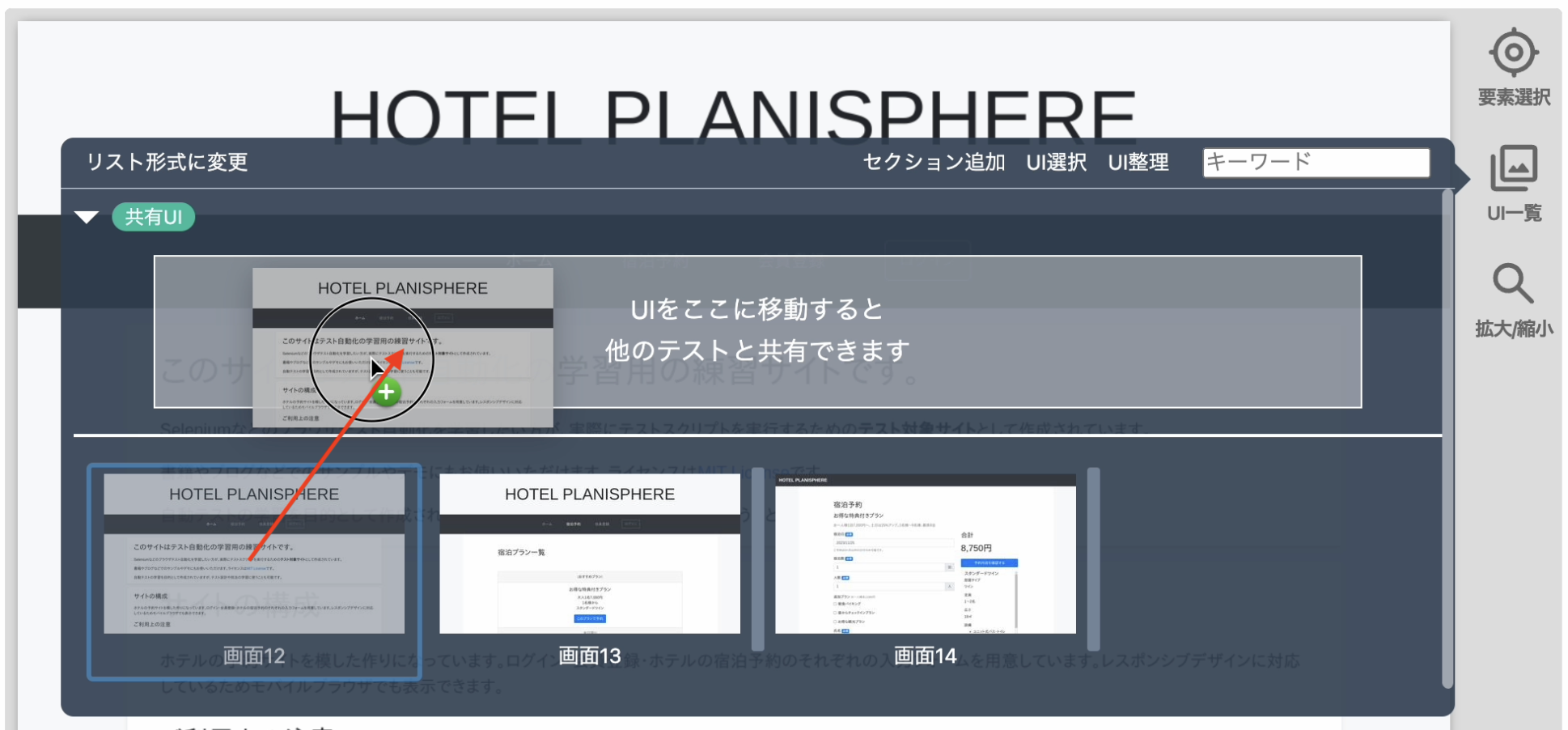Click セクション追加 in the panel header
This screenshot has height=730, width=1568.
click(x=934, y=162)
